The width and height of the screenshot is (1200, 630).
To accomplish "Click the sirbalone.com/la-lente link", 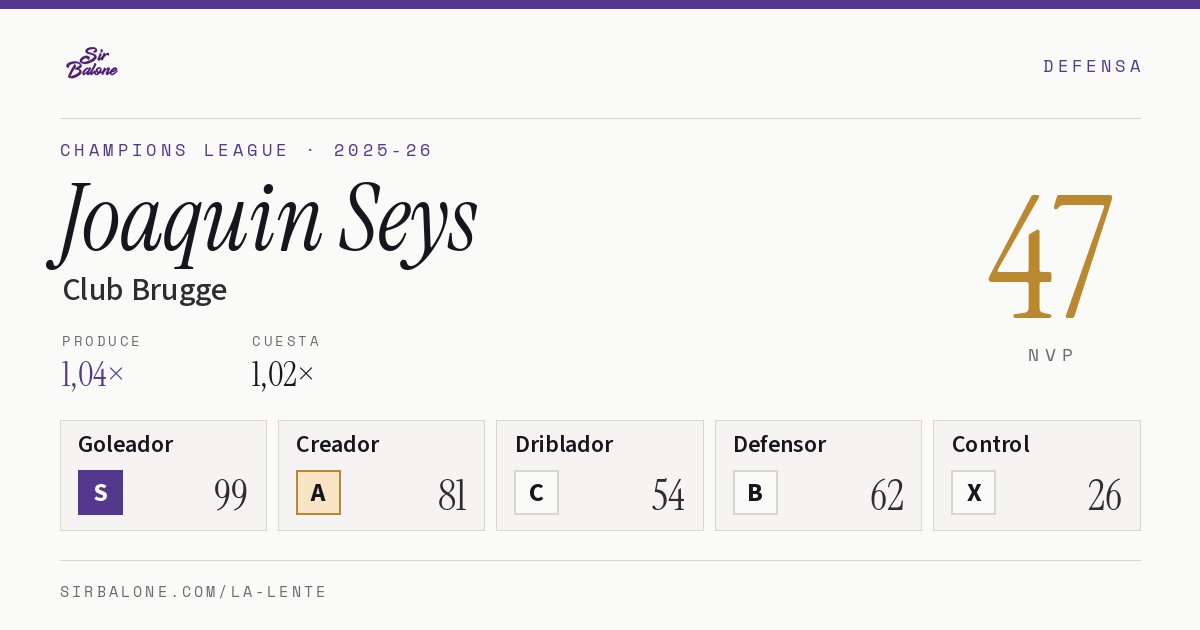I will (x=194, y=592).
